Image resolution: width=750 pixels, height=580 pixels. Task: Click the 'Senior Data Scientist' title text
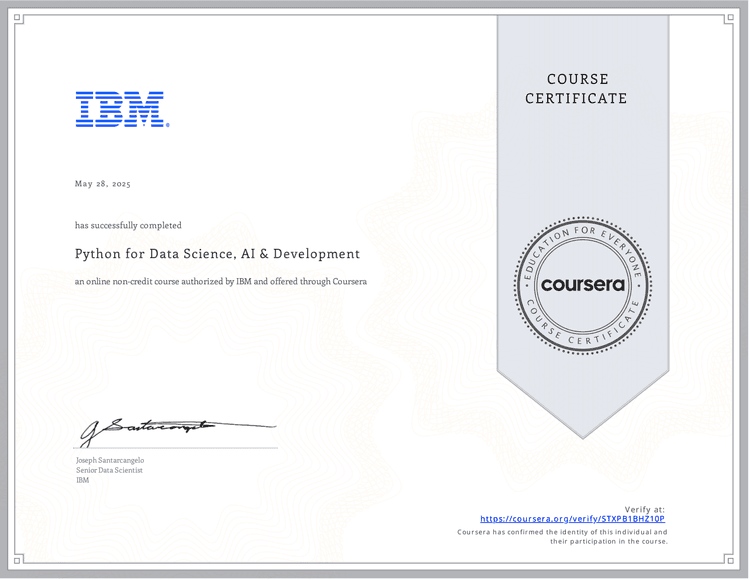point(109,470)
